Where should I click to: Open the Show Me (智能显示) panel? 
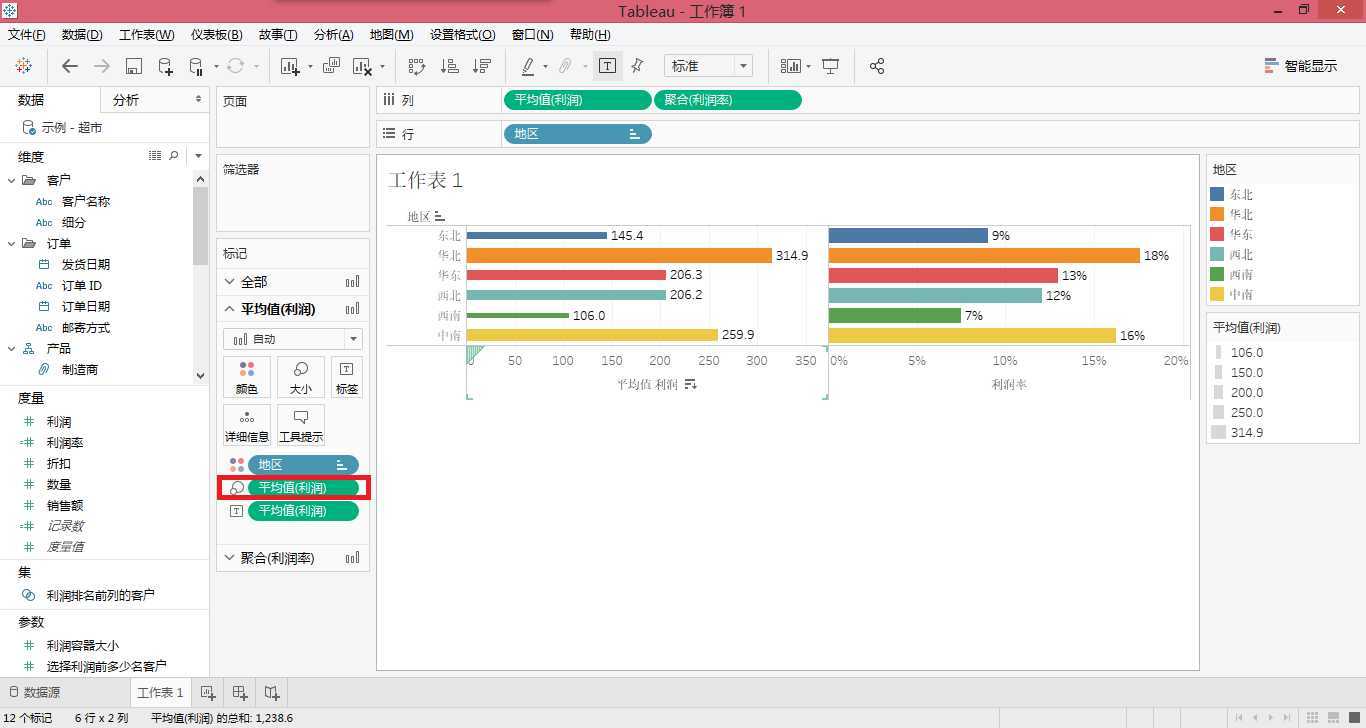[1300, 66]
